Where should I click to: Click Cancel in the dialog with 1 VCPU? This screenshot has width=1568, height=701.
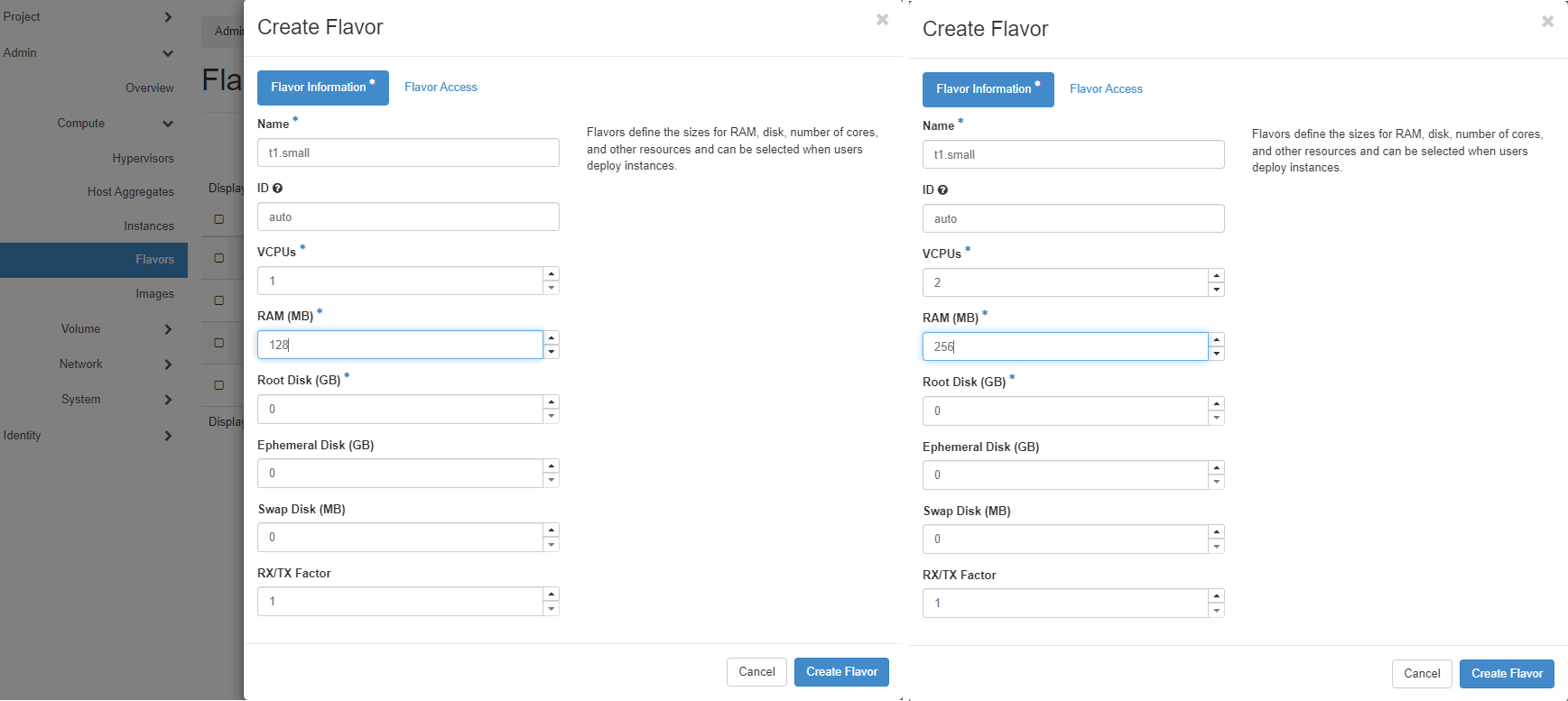756,672
